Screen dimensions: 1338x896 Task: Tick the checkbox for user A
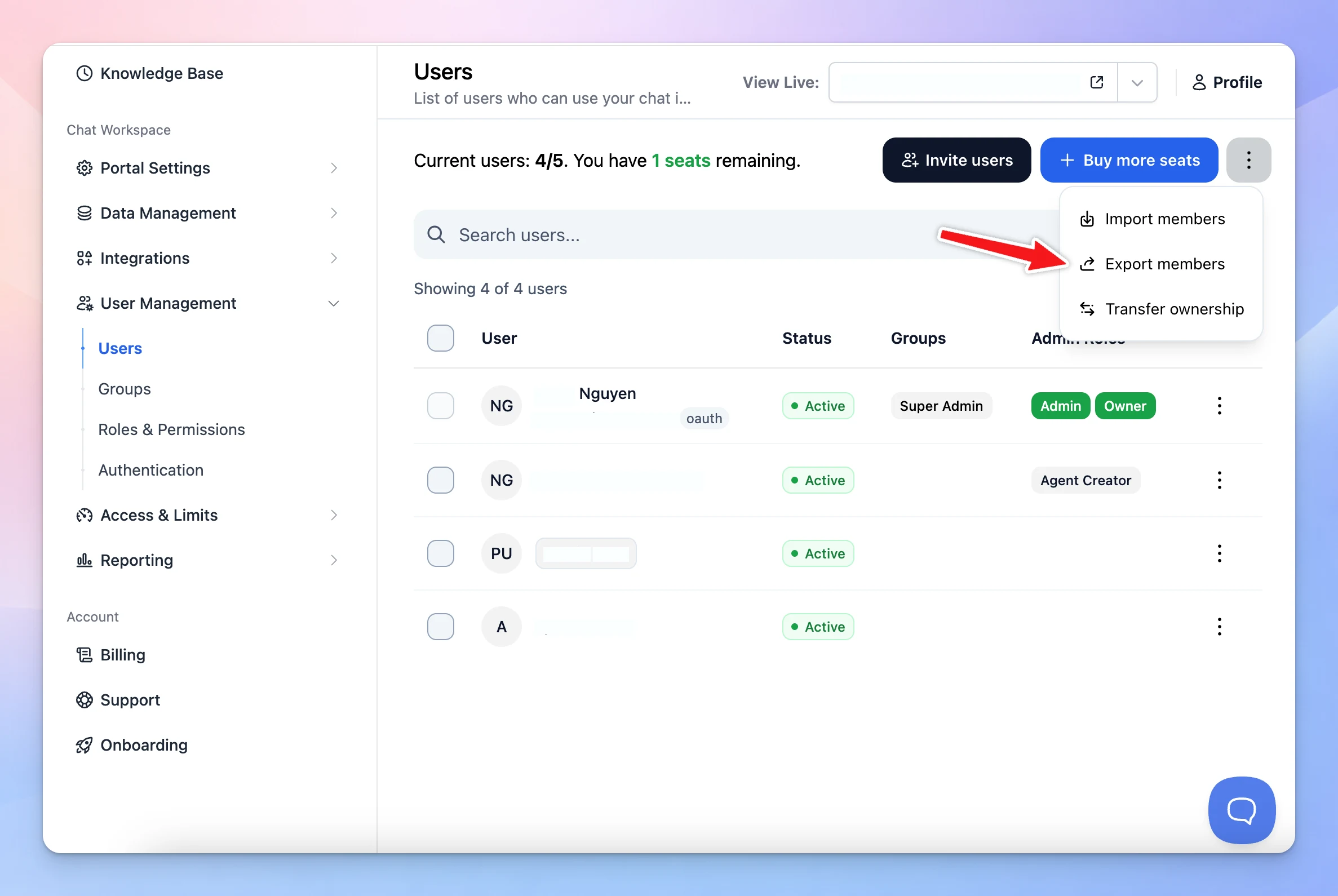[441, 627]
